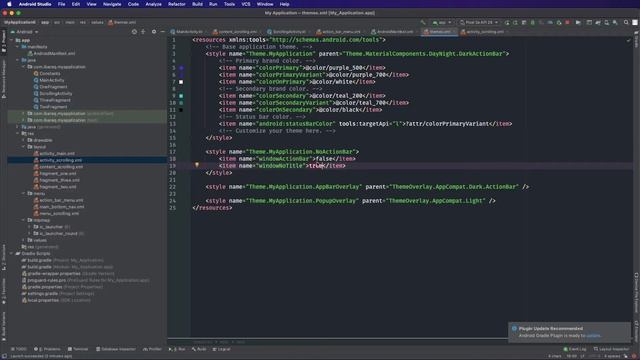Open the Database Inspector tool window

116,349
